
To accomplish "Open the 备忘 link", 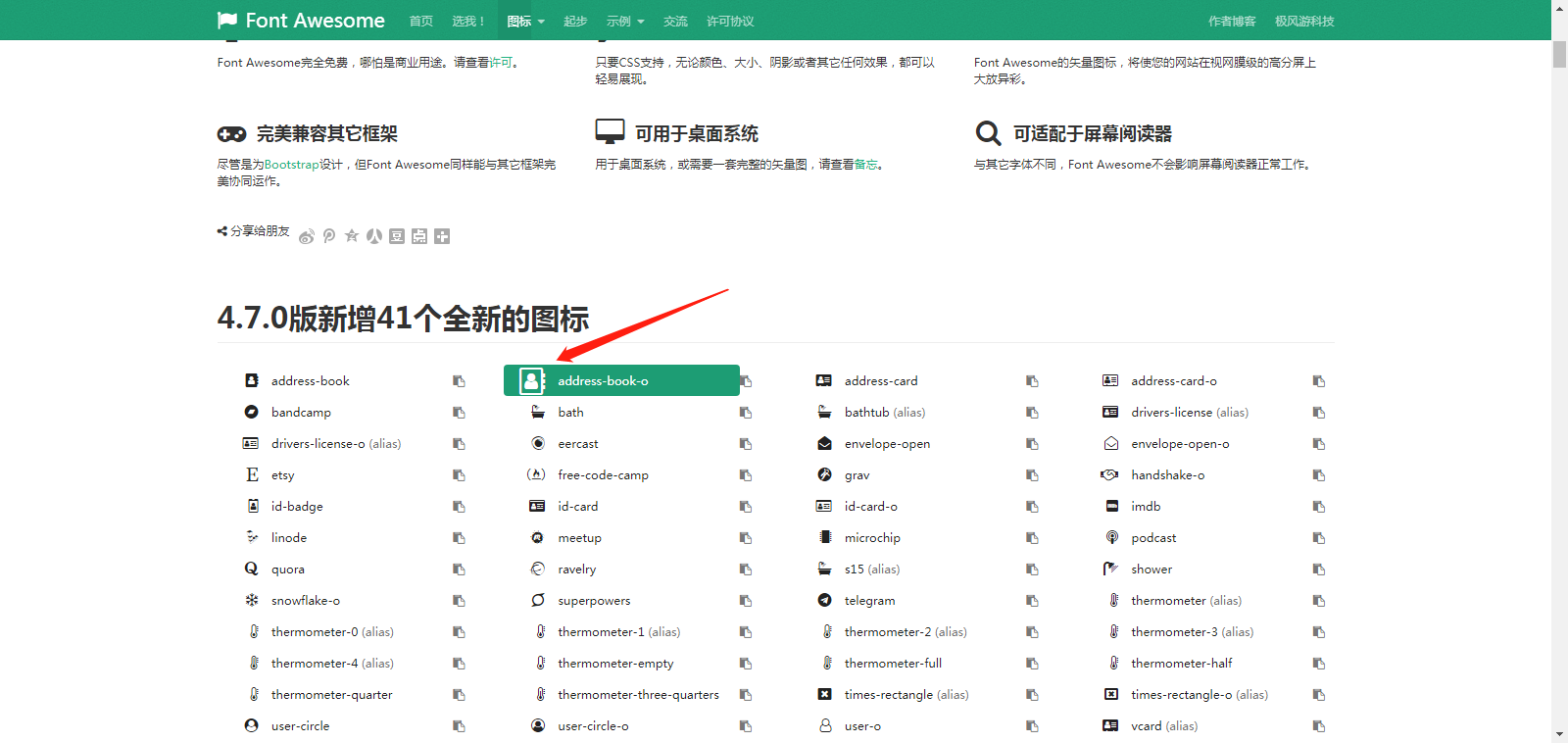I will (x=865, y=165).
